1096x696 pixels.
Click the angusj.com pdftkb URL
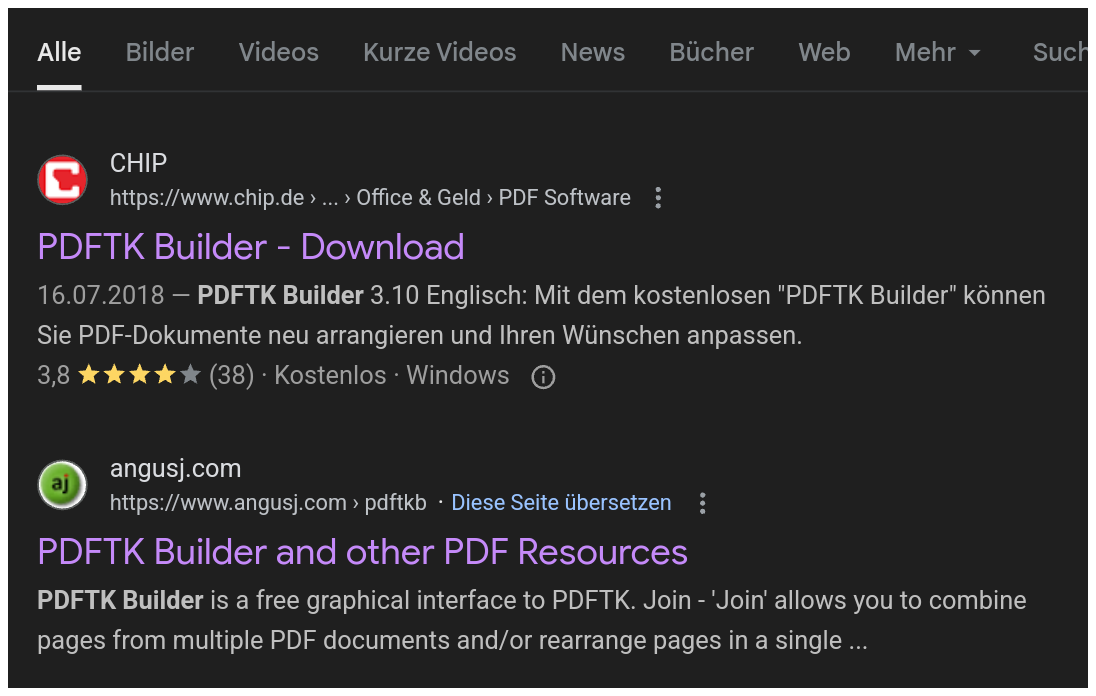(268, 502)
